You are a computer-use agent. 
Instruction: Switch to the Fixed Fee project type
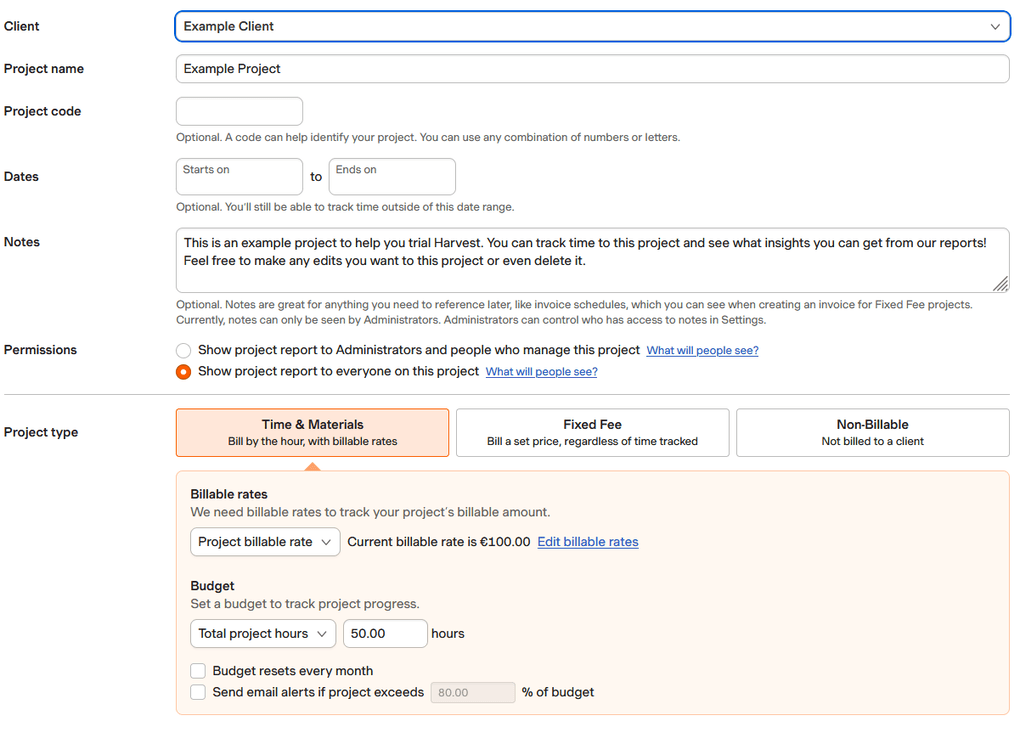tap(592, 431)
